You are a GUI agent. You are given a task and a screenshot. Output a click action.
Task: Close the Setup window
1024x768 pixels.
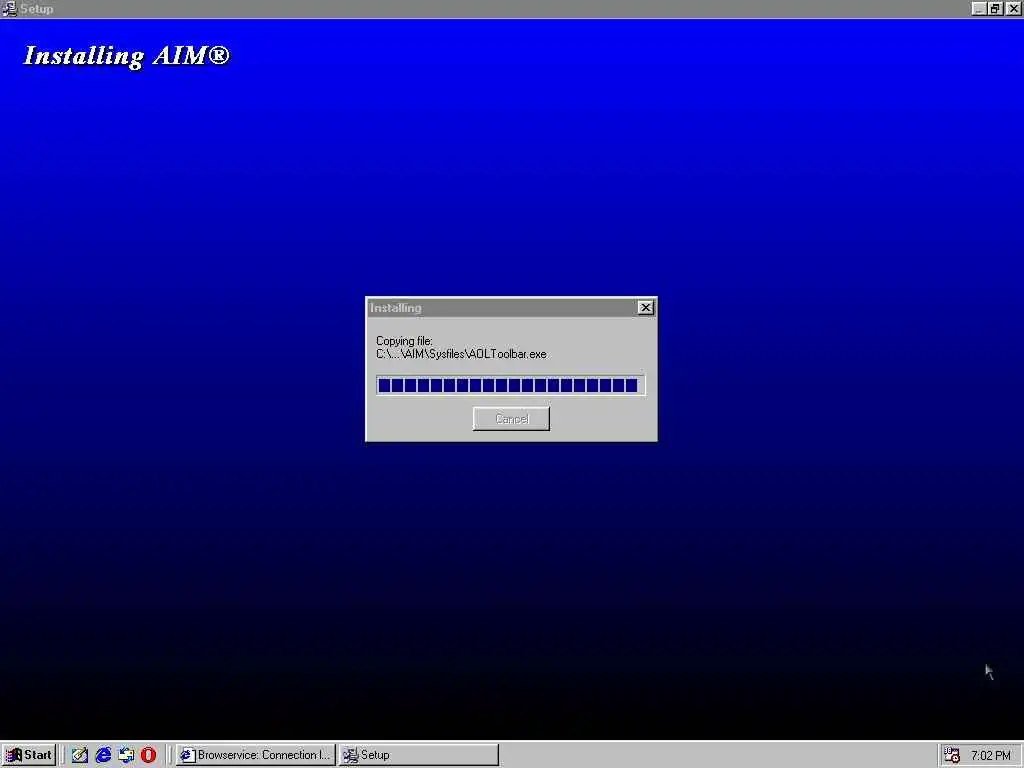(1013, 8)
